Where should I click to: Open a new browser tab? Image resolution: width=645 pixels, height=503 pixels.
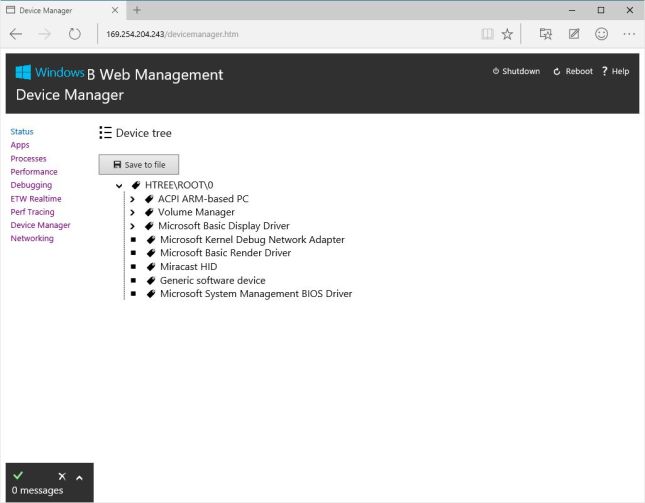pyautogui.click(x=136, y=10)
